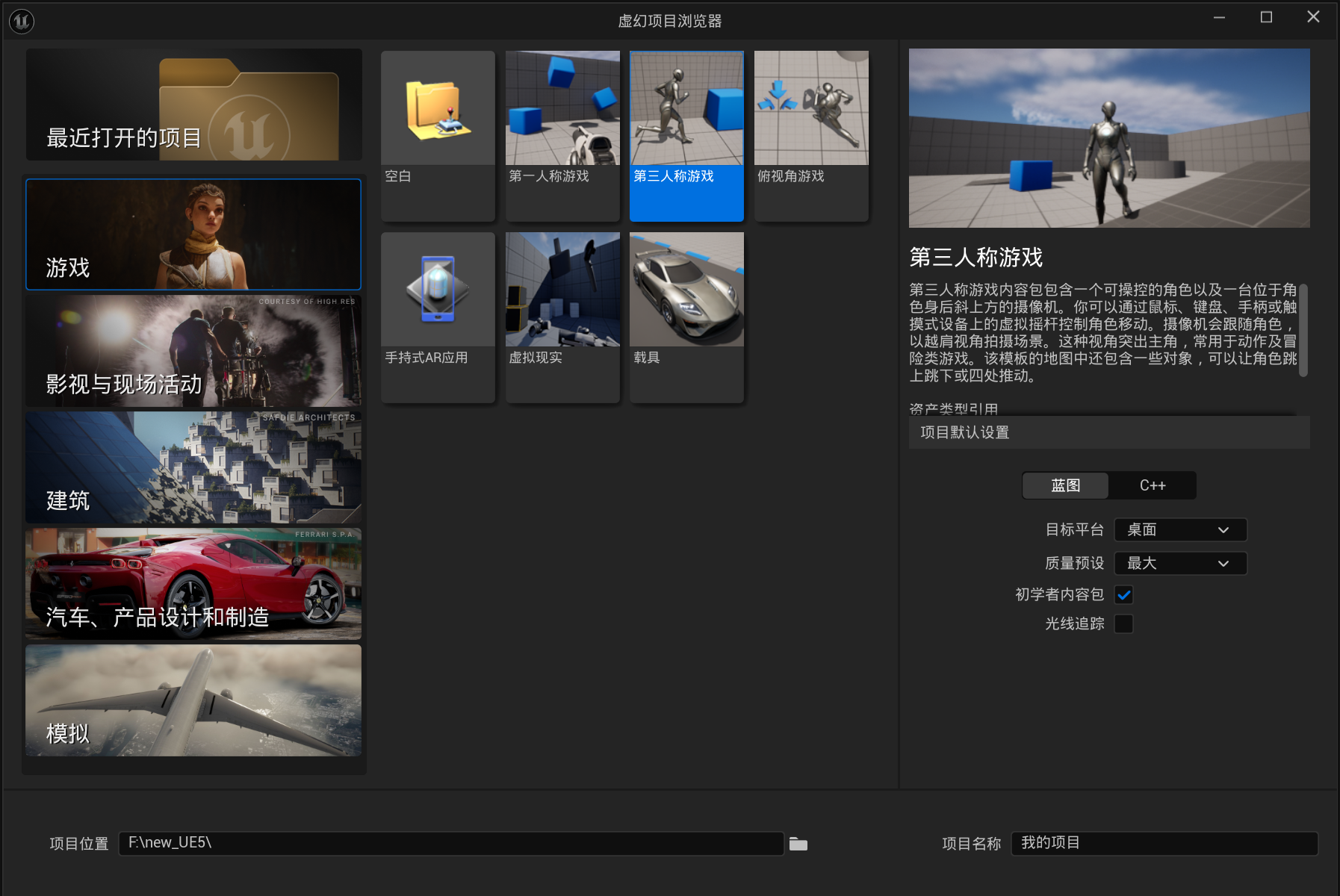Click the Unreal Engine logo in title bar
This screenshot has width=1340, height=896.
pos(22,21)
